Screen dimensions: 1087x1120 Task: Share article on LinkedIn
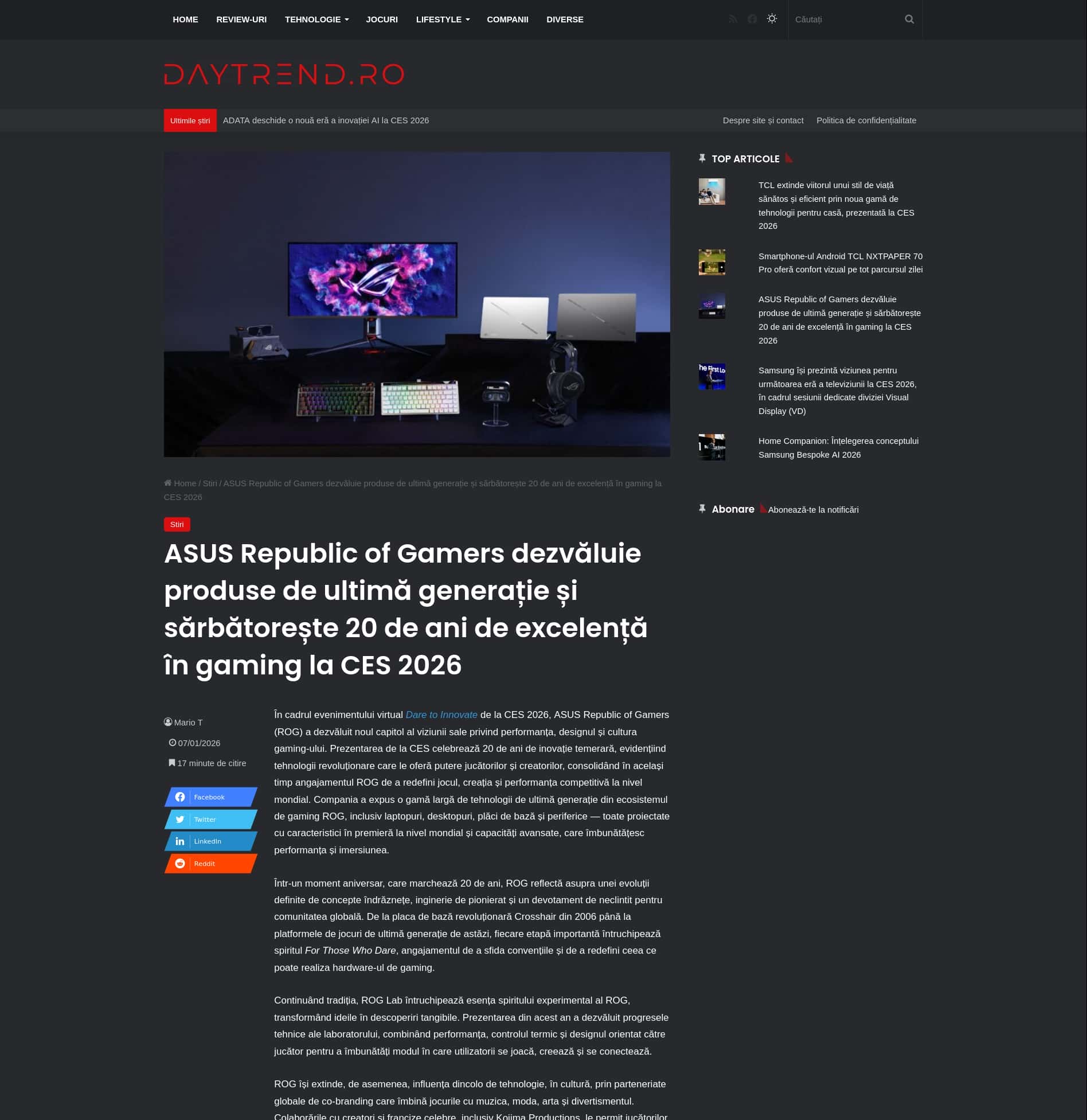click(x=210, y=841)
